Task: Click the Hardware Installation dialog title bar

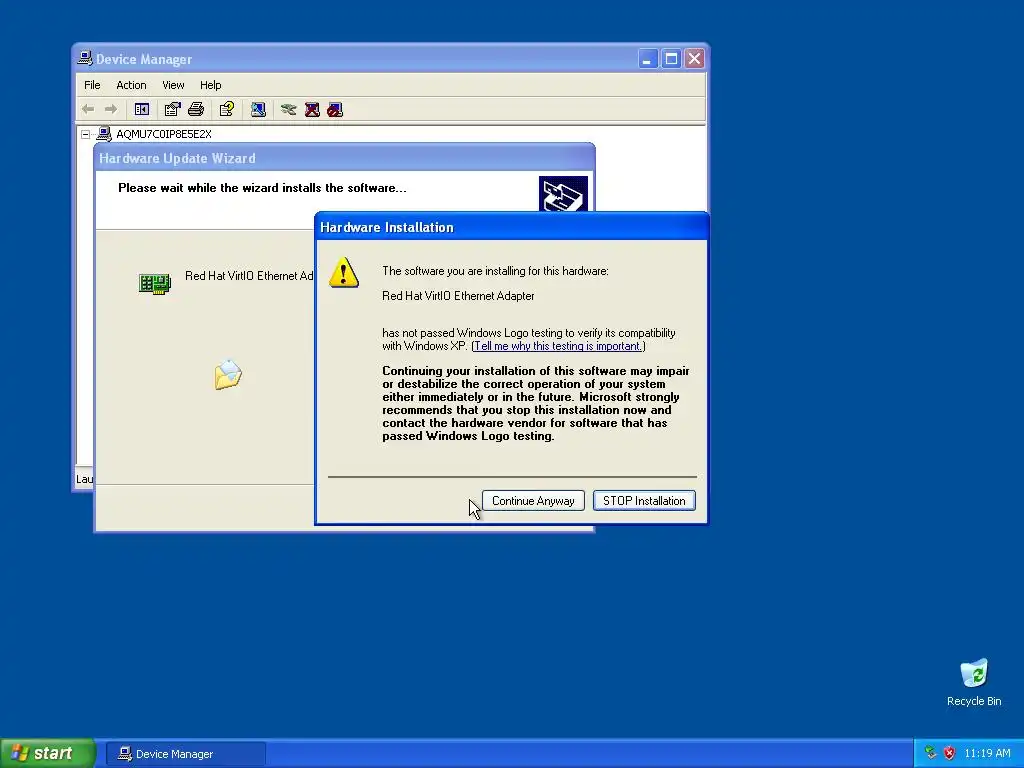Action: coord(511,227)
